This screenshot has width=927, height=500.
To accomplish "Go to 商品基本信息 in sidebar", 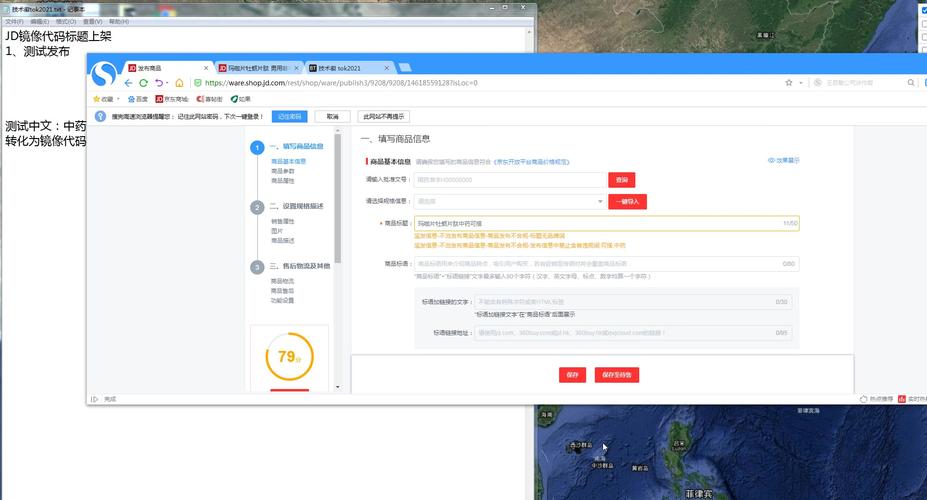I will [289, 161].
